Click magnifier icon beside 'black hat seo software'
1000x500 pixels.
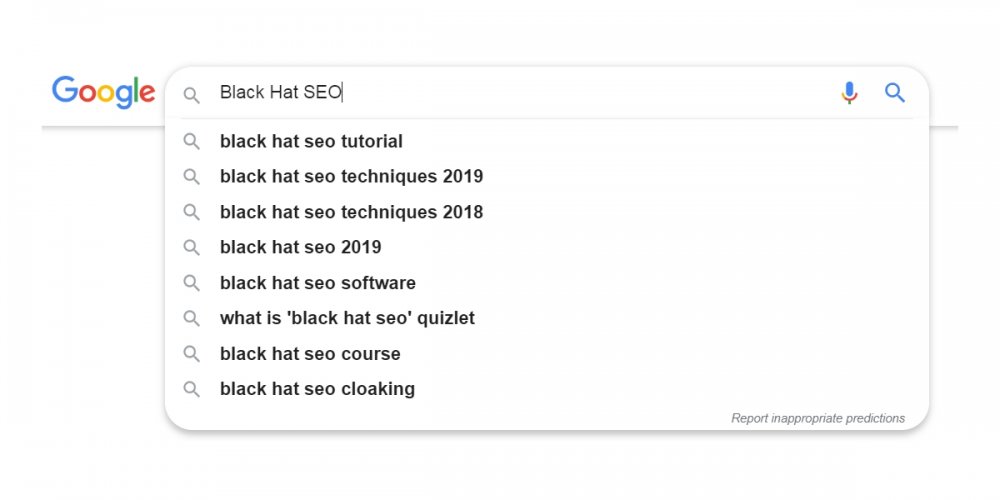191,283
